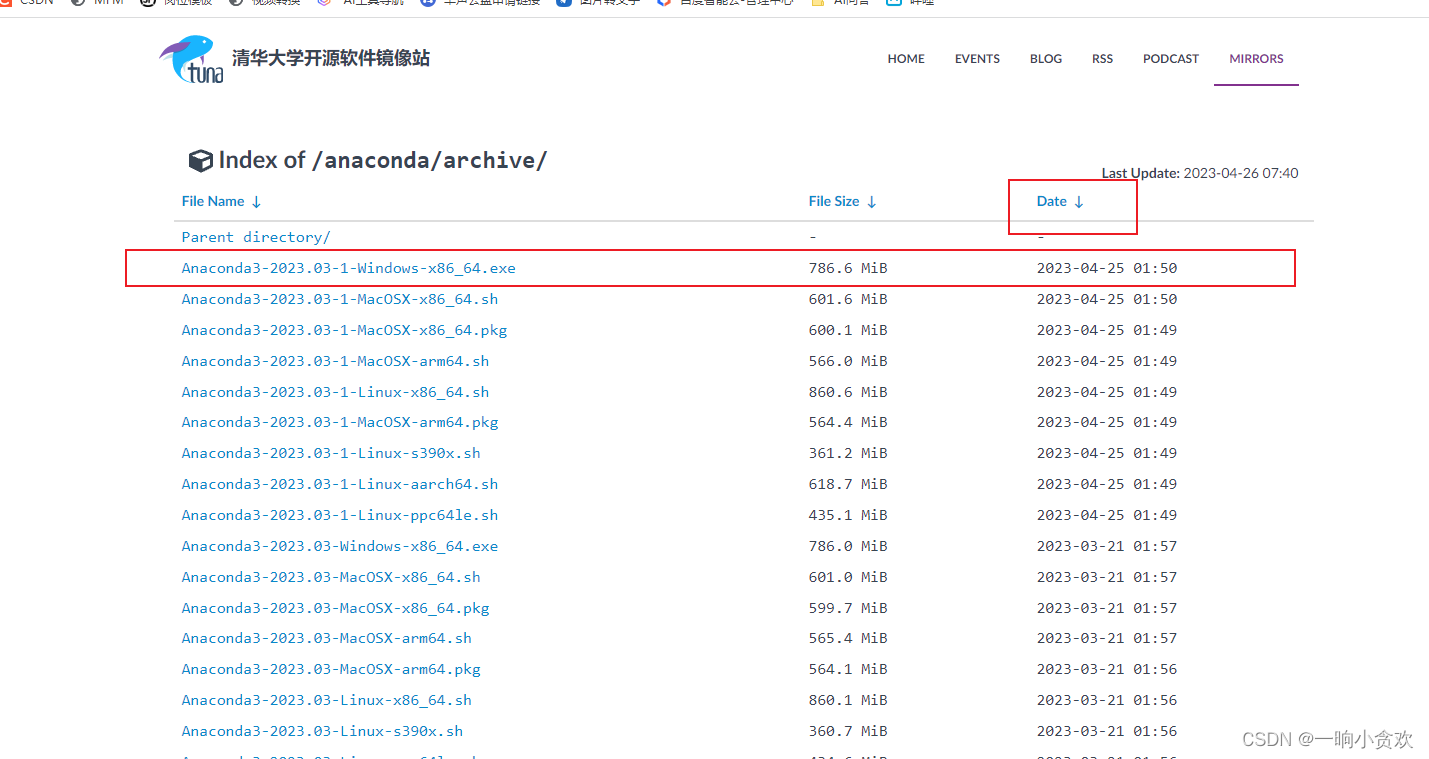Click the 564.4 MiB file size
Viewport: 1429px width, 759px height.
pos(848,422)
